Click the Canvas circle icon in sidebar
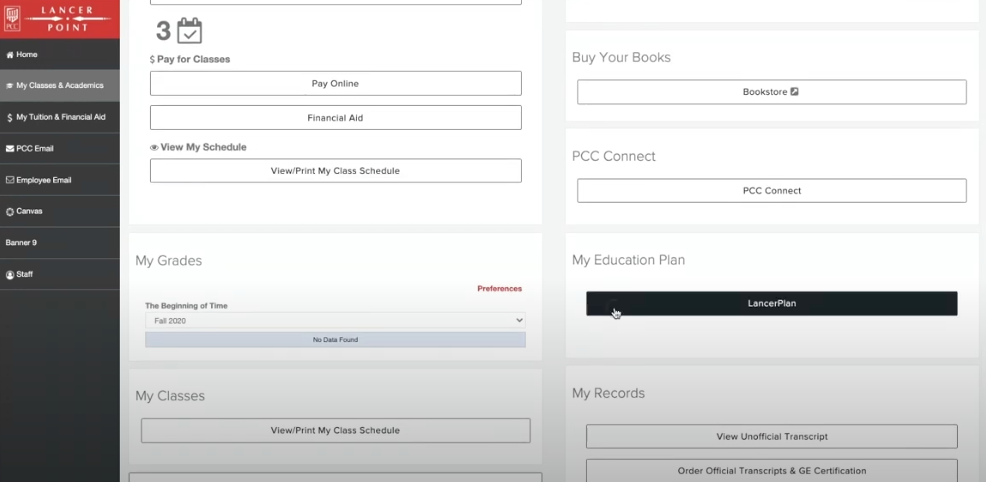The height and width of the screenshot is (482, 986). 9,212
